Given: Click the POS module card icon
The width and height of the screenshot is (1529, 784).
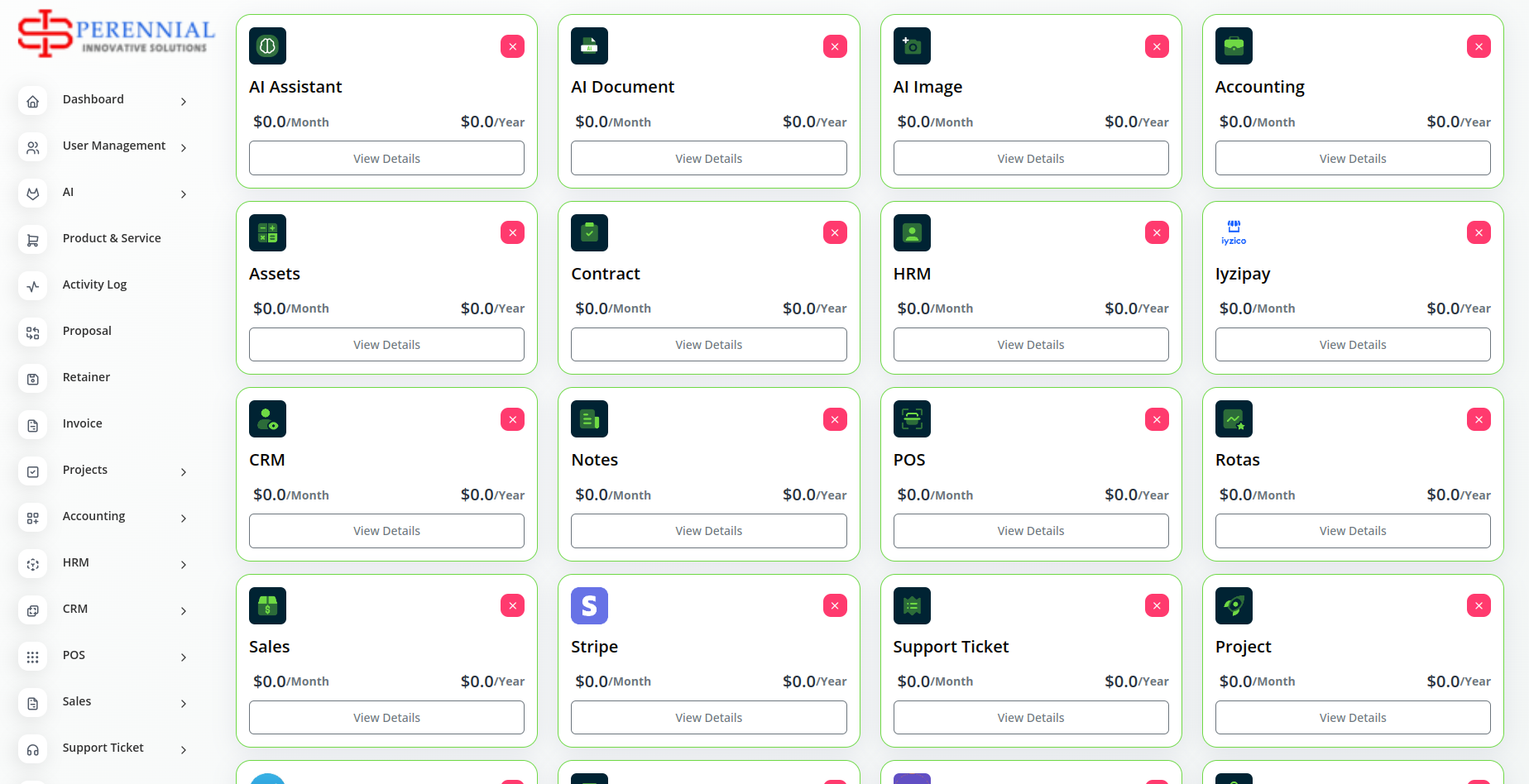Looking at the screenshot, I should [912, 419].
